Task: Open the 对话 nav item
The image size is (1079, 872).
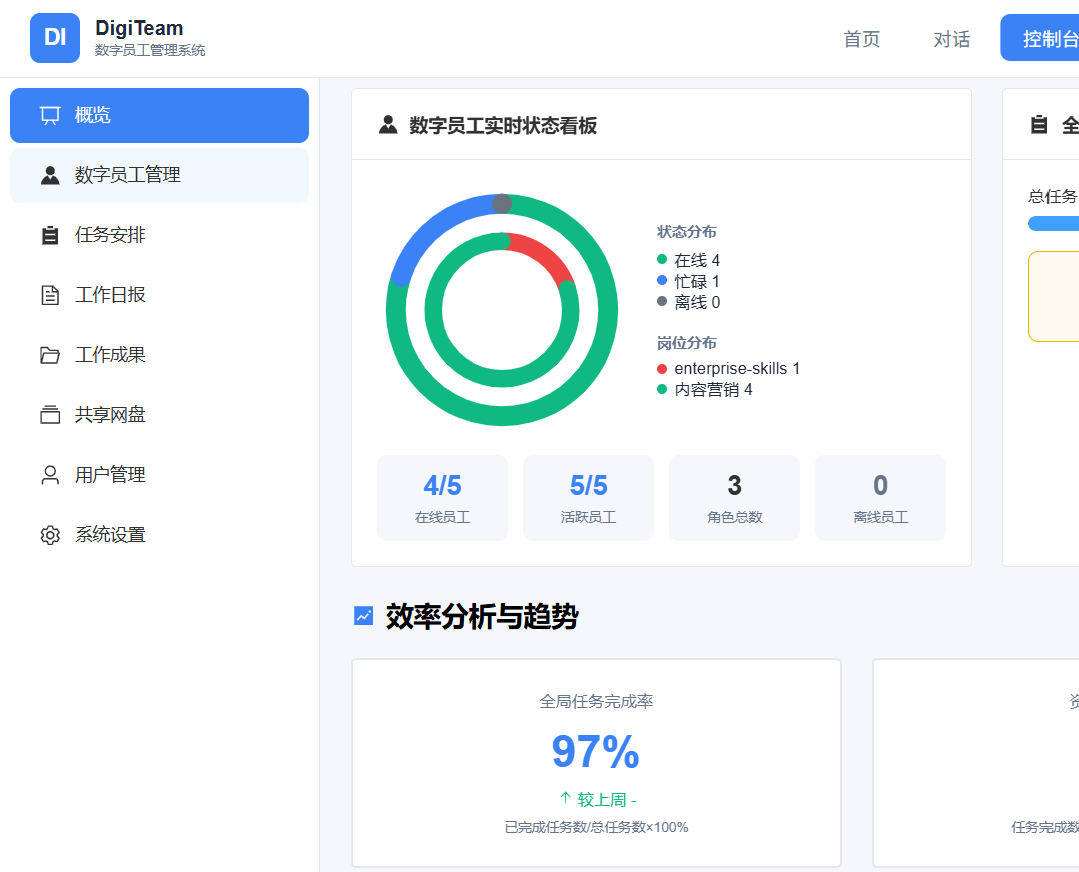Action: coord(951,38)
